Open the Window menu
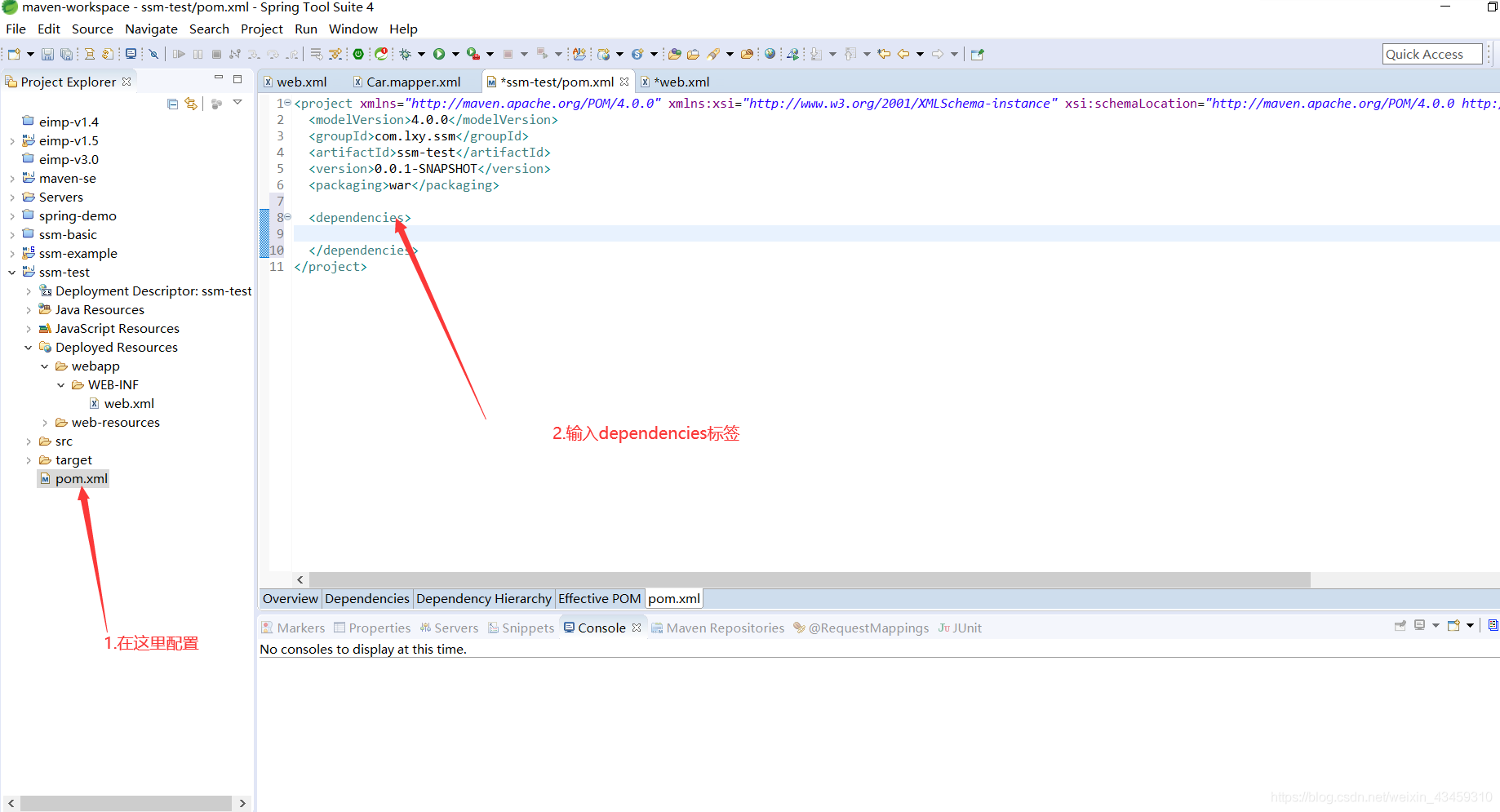The height and width of the screenshot is (812, 1500). click(x=353, y=29)
